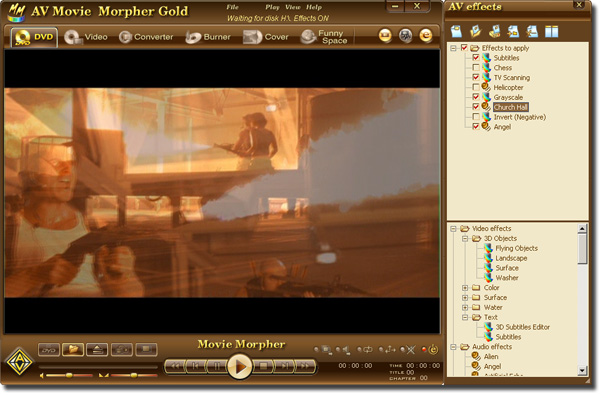This screenshot has width=601, height=396.
Task: Open the Help menu
Action: pyautogui.click(x=314, y=7)
